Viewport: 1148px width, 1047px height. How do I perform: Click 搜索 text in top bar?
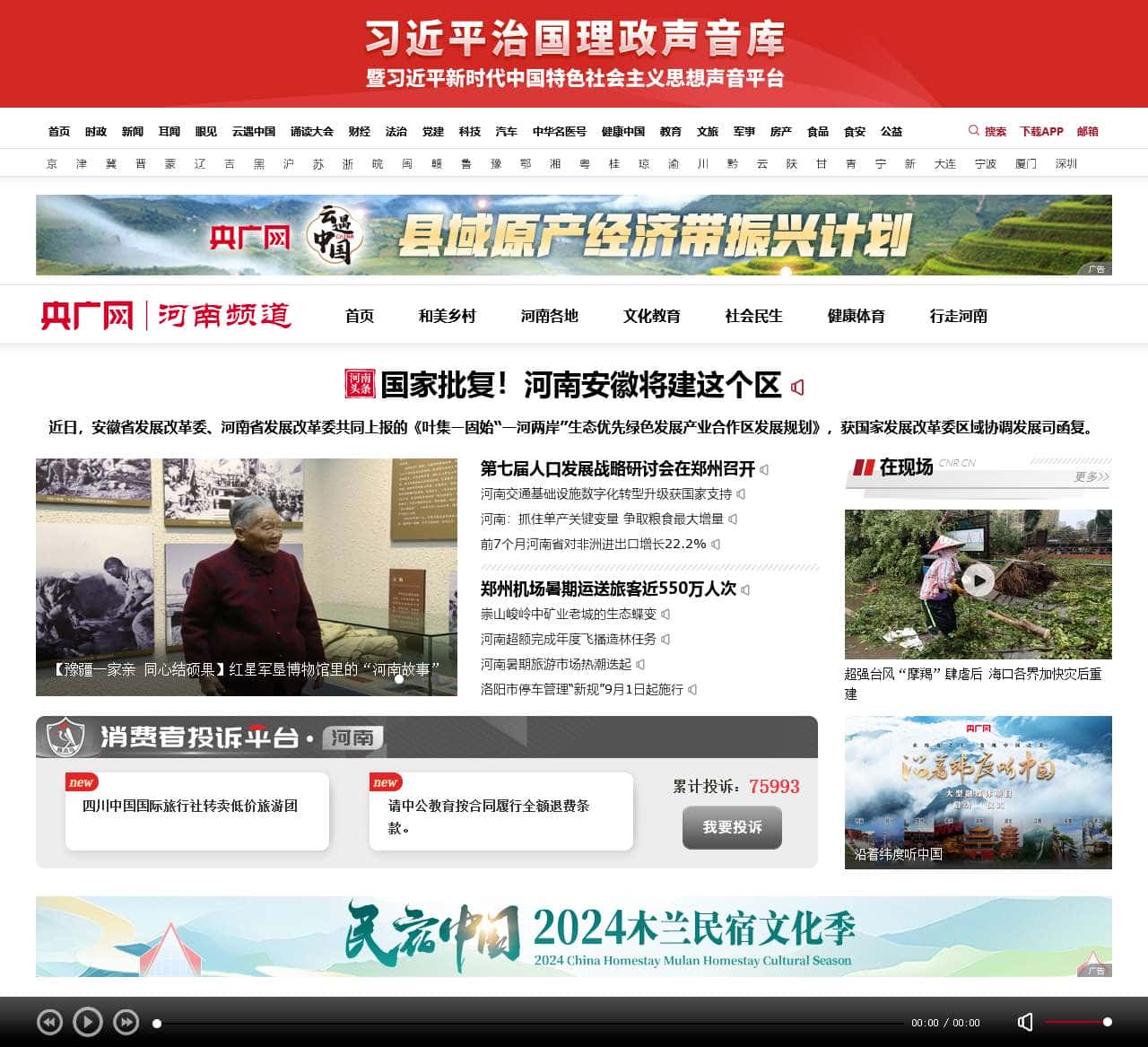pyautogui.click(x=996, y=131)
